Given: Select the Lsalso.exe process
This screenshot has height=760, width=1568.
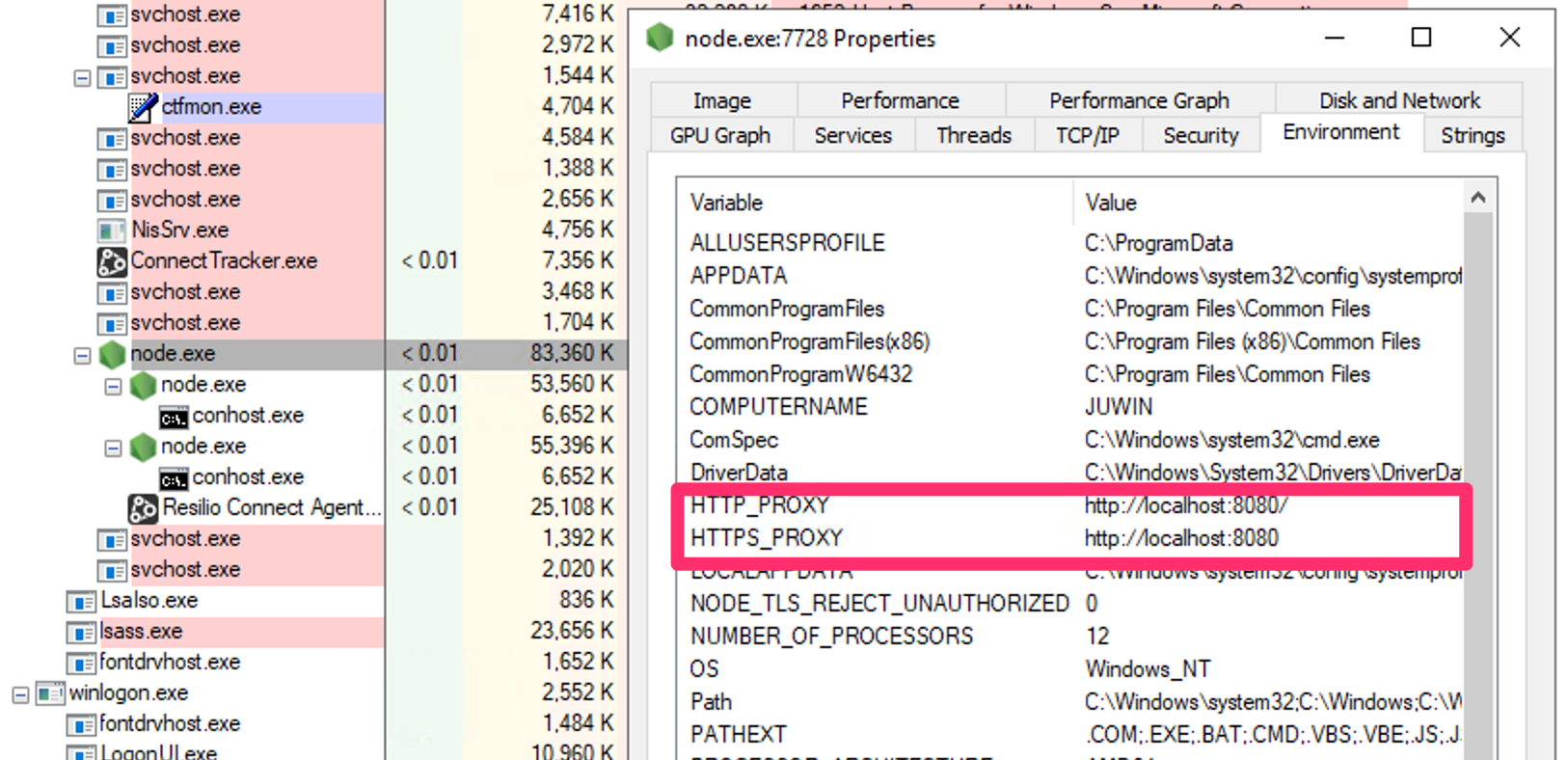Looking at the screenshot, I should [149, 601].
